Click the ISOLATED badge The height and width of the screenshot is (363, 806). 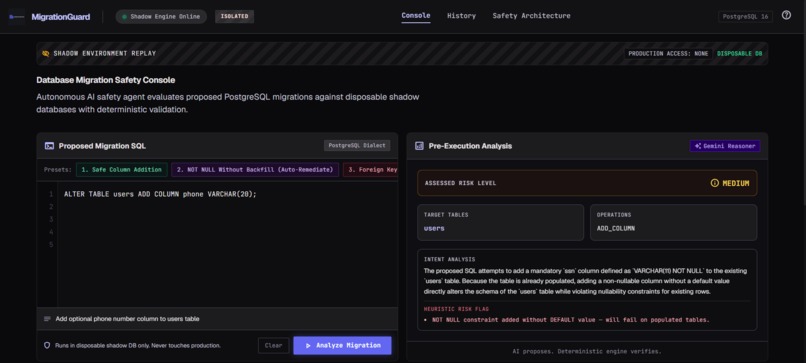[234, 16]
